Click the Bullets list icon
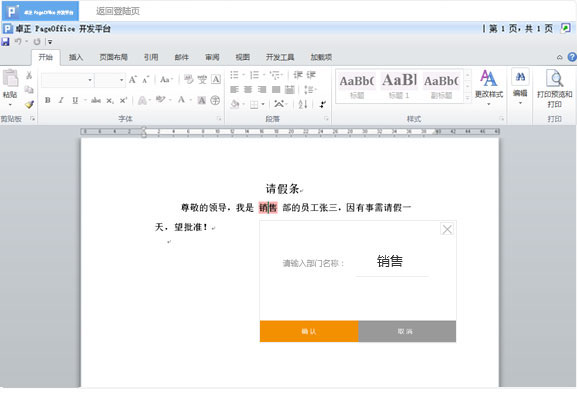Viewport: 578px width, 394px height. (x=234, y=75)
